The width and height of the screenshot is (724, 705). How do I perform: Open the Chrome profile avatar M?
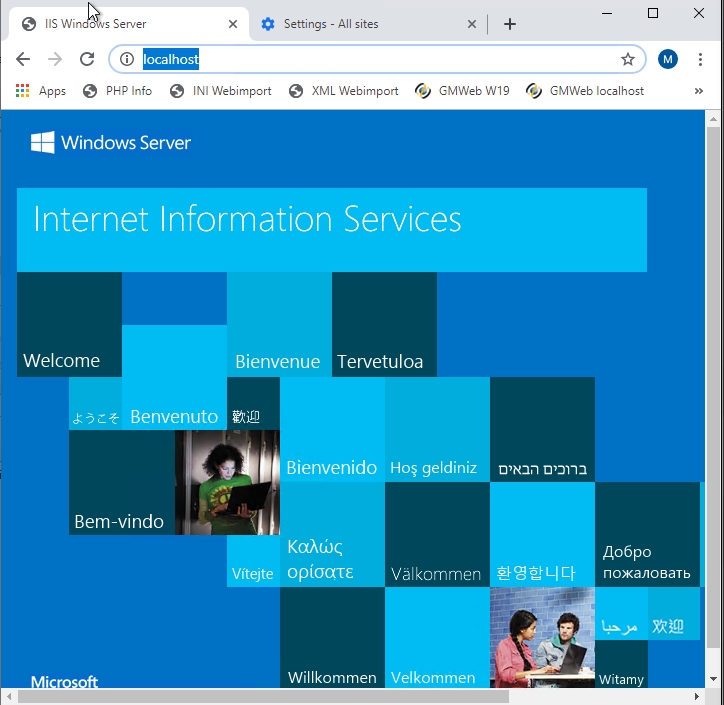(668, 60)
